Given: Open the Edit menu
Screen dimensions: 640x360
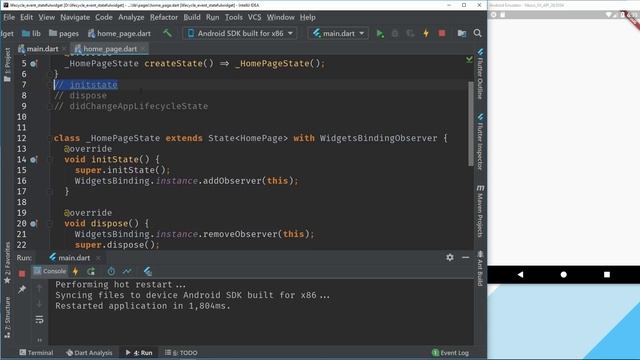Looking at the screenshot, I should tap(27, 17).
